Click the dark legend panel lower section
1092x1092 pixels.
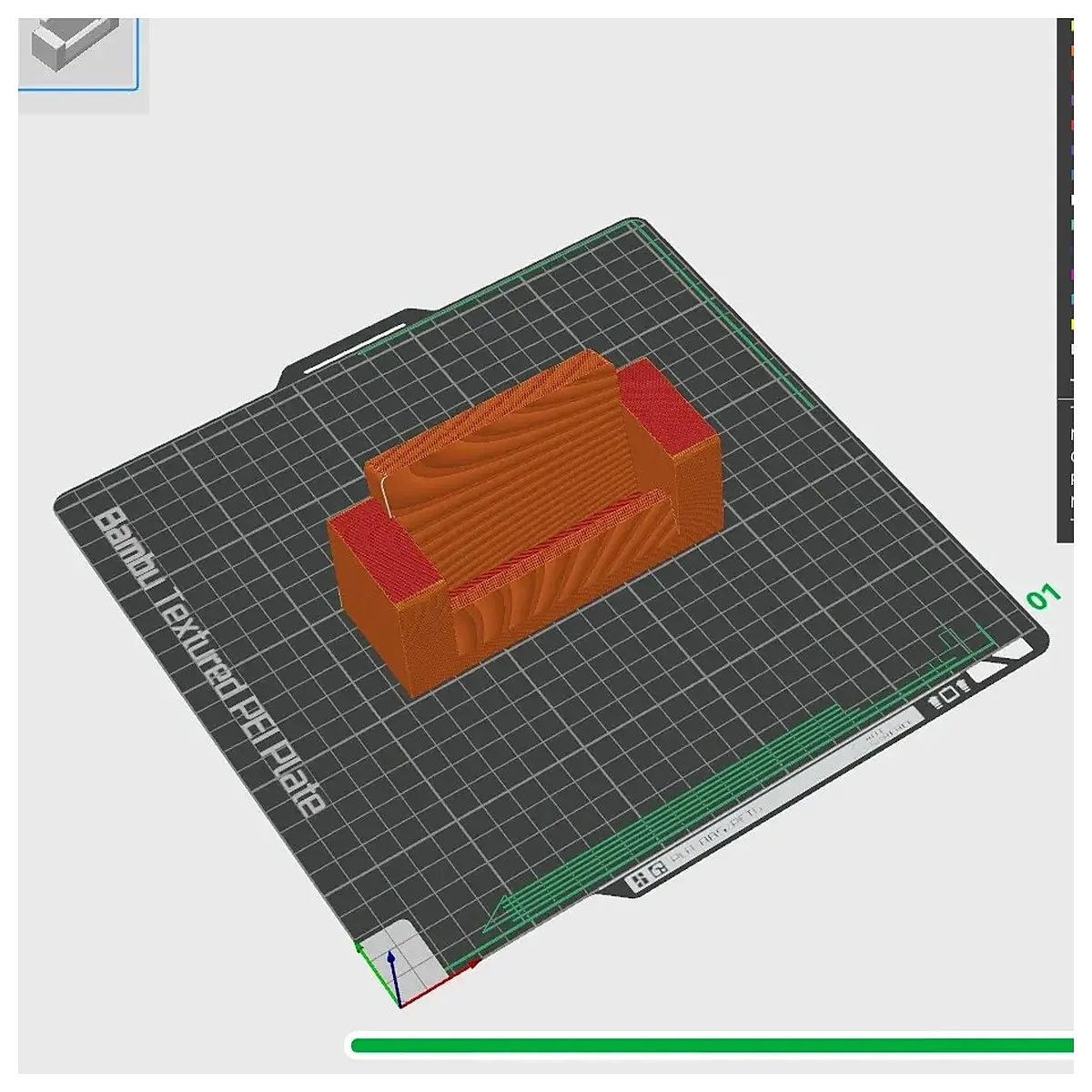[x=1066, y=469]
